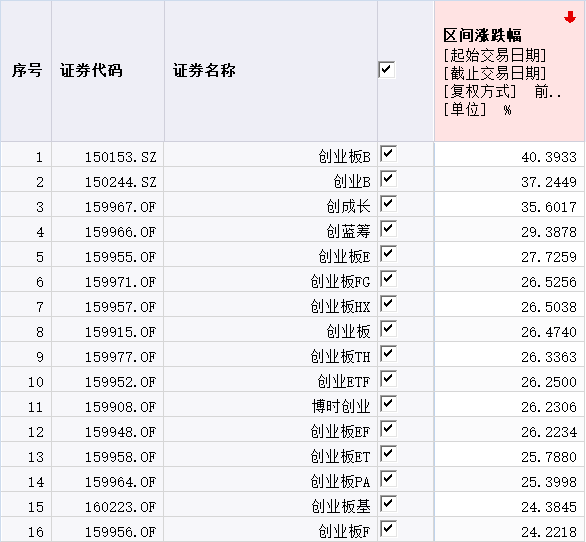Toggle checkbox next to 创业板FG
586x542 pixels.
pyautogui.click(x=388, y=279)
